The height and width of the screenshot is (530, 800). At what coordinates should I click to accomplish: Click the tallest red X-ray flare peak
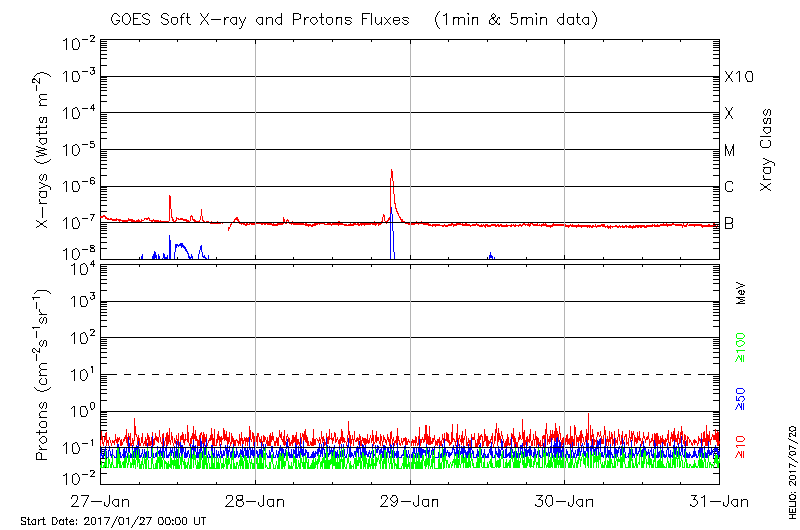pyautogui.click(x=391, y=171)
